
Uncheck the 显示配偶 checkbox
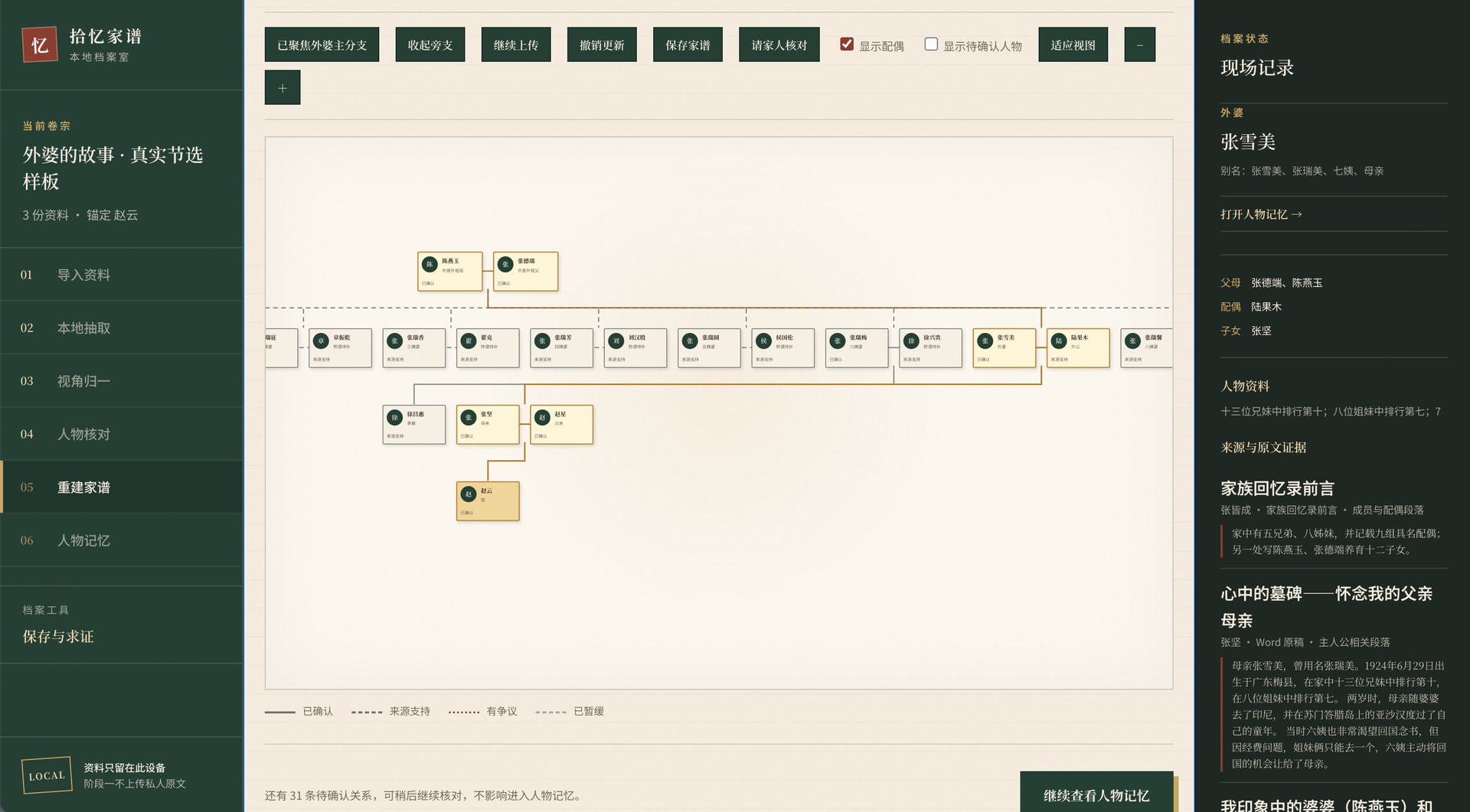(x=847, y=44)
